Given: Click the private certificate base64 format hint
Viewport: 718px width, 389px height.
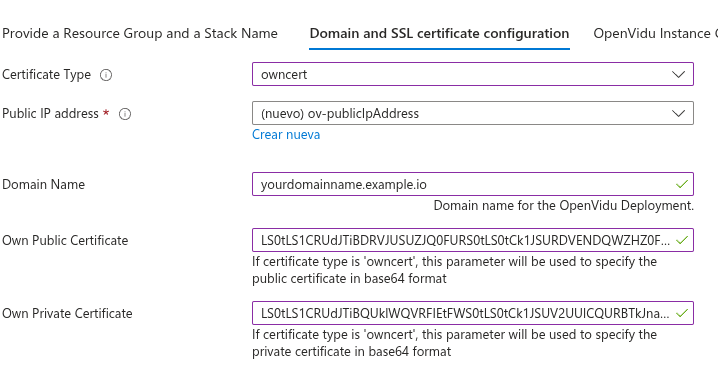Looking at the screenshot, I should [454, 343].
